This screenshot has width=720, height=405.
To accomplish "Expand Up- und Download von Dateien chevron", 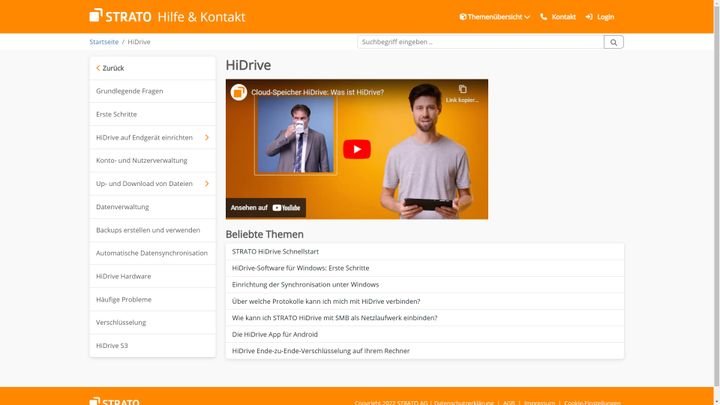I will [207, 184].
